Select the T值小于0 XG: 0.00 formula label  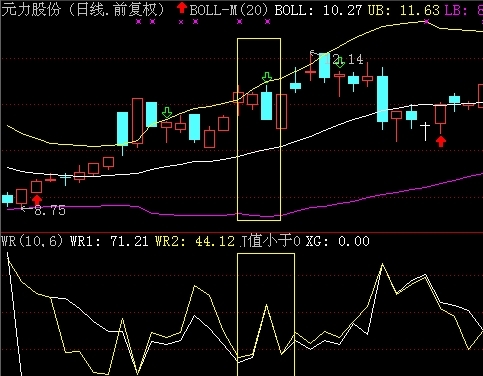(x=305, y=241)
